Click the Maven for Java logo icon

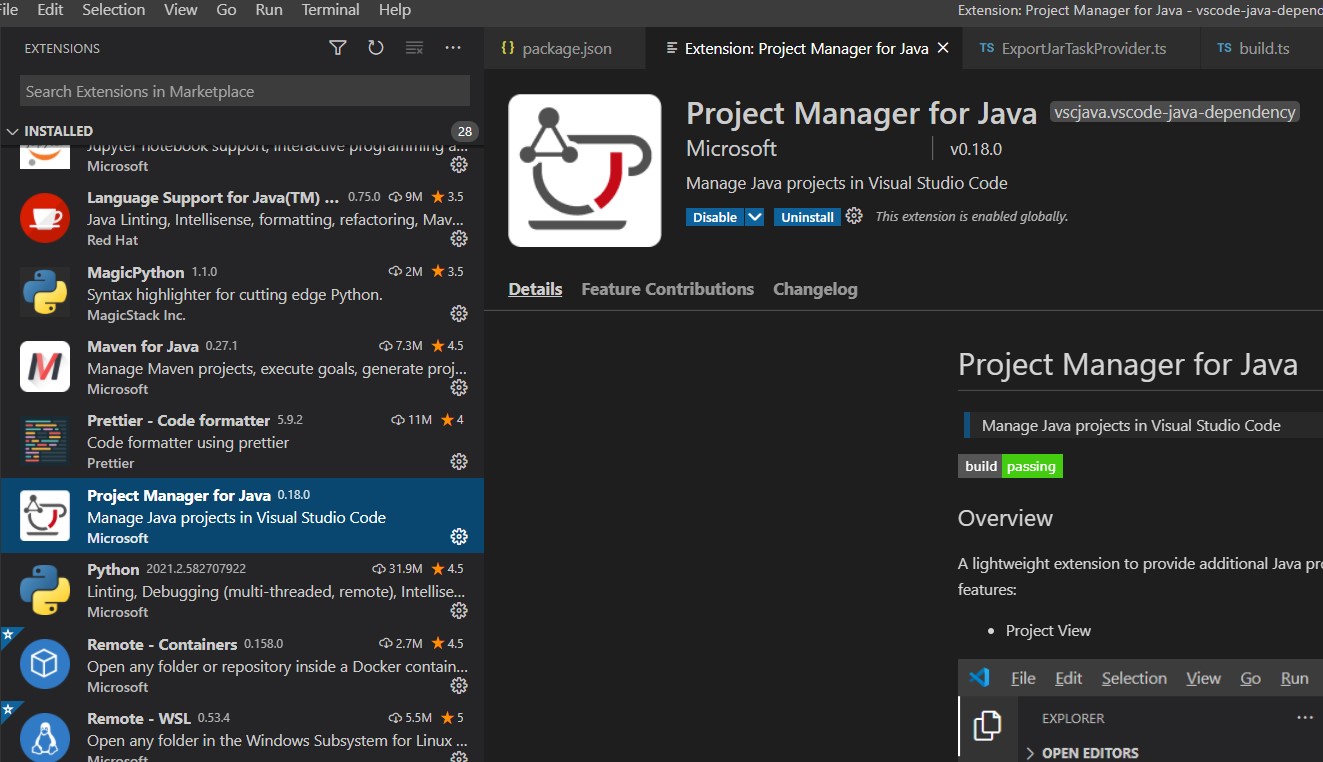tap(45, 366)
